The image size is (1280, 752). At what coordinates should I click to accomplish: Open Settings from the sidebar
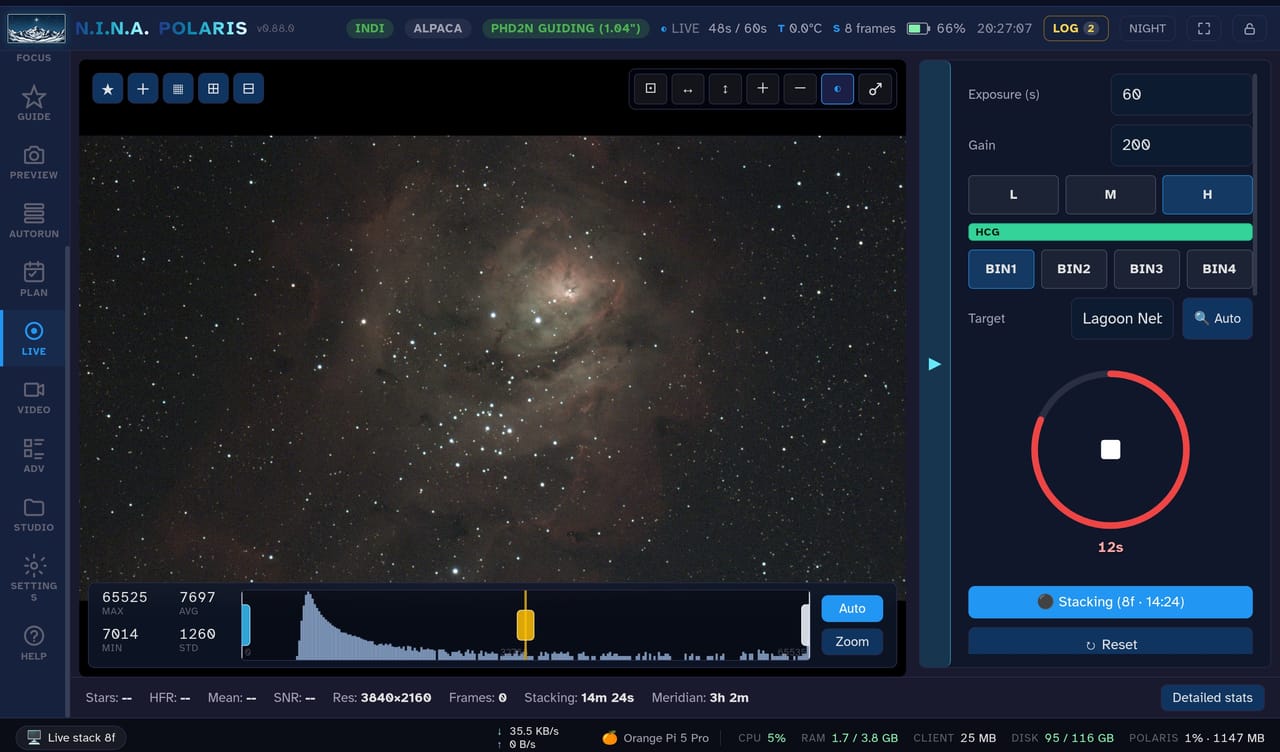(x=34, y=577)
